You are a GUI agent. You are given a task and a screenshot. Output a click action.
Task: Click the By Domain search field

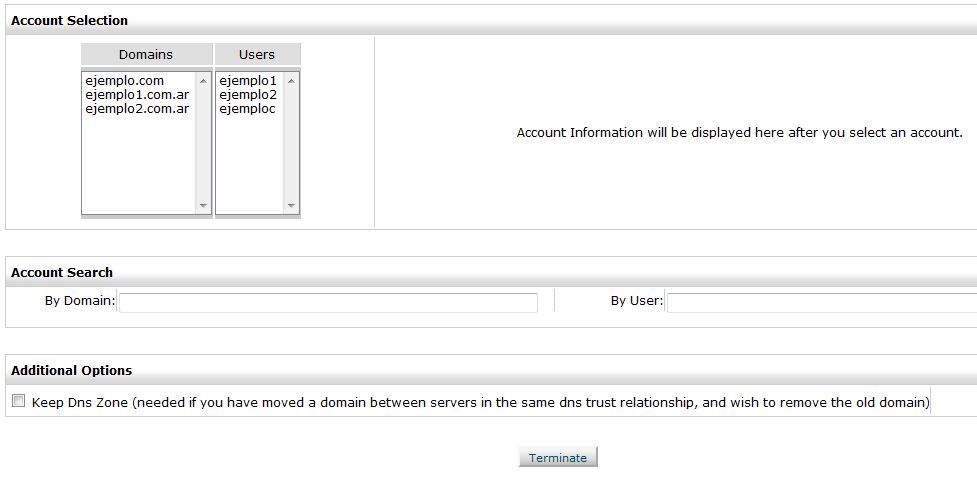pyautogui.click(x=328, y=302)
